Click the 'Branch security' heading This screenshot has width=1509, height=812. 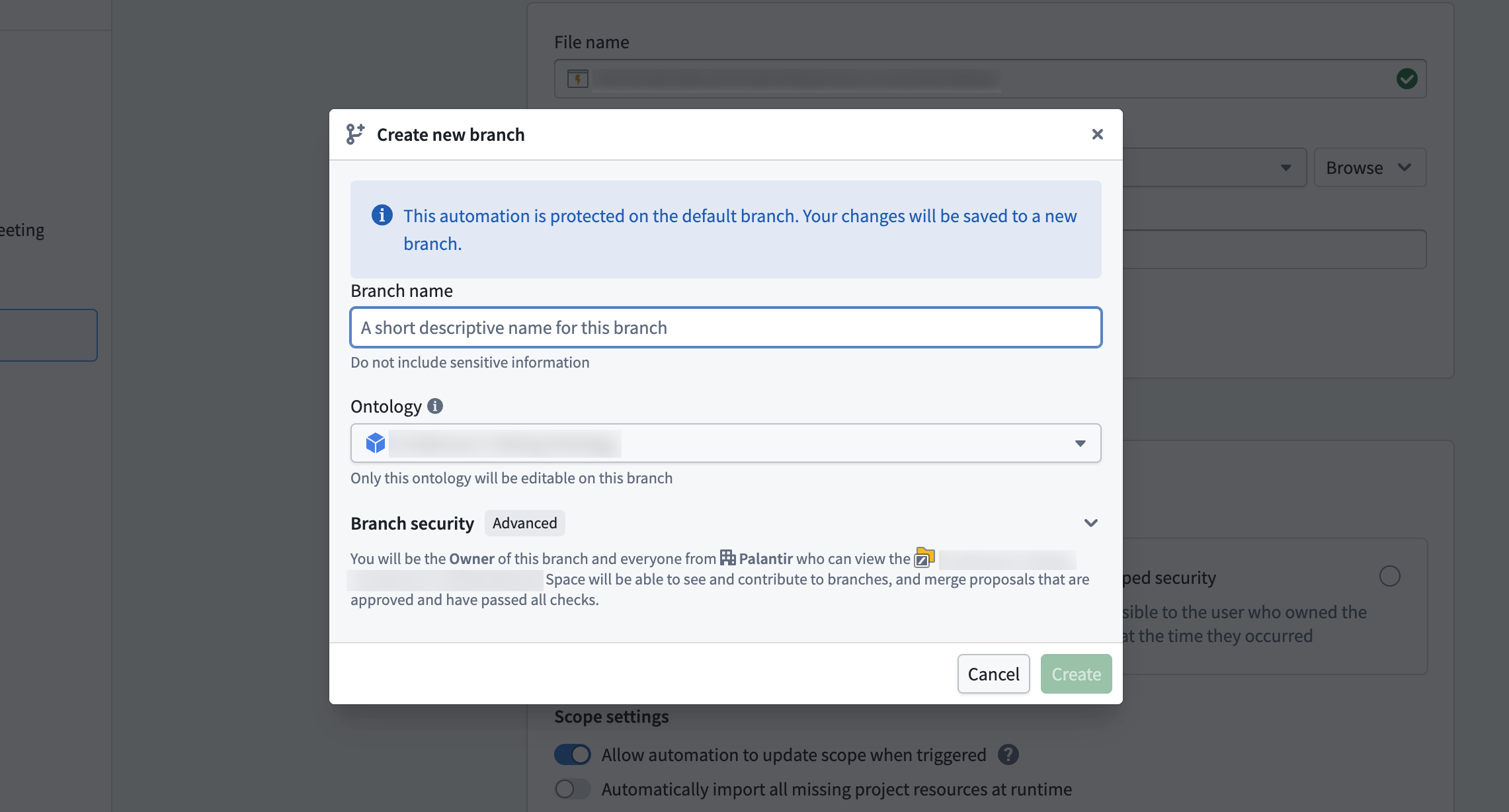pos(412,523)
